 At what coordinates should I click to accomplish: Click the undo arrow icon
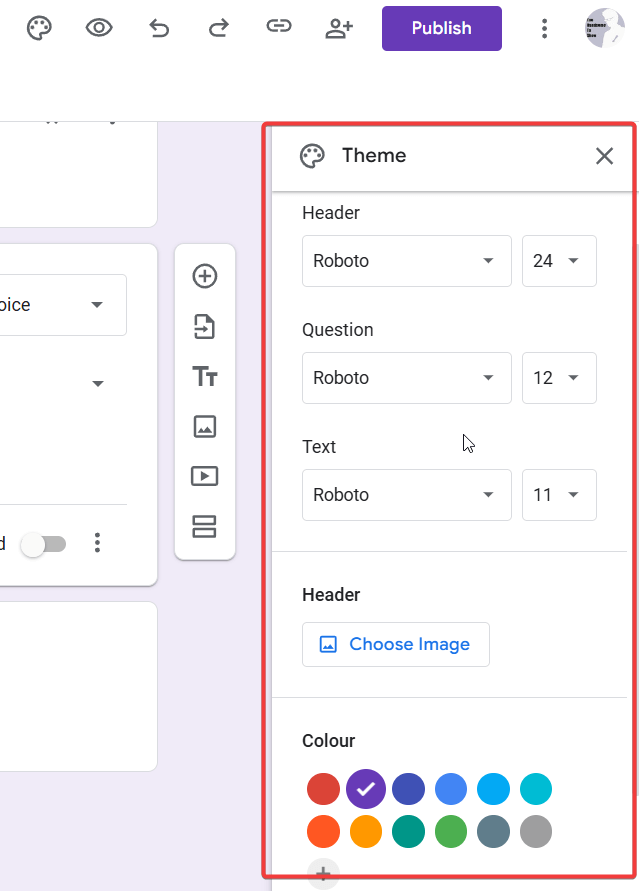coord(159,28)
